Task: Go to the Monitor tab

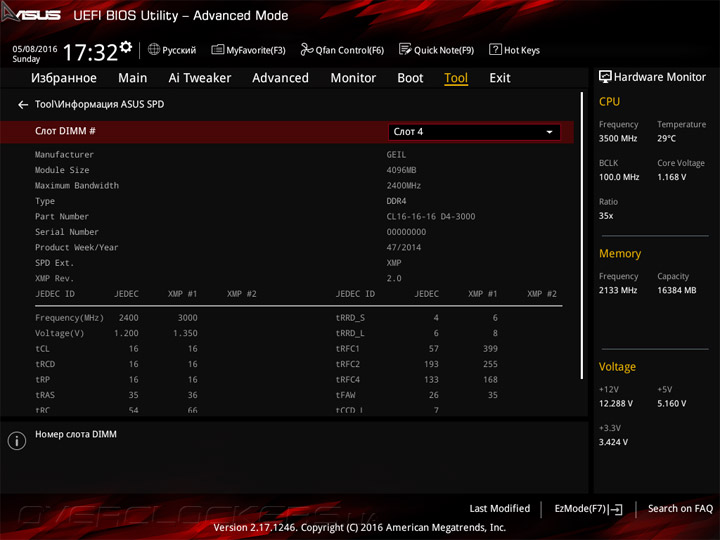Action: [353, 78]
